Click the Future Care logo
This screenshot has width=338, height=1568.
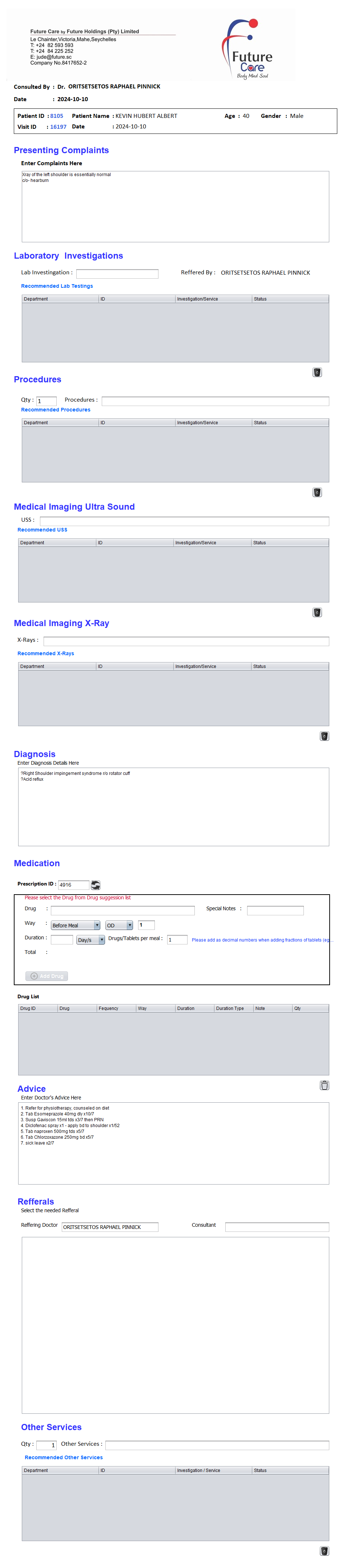(x=249, y=49)
